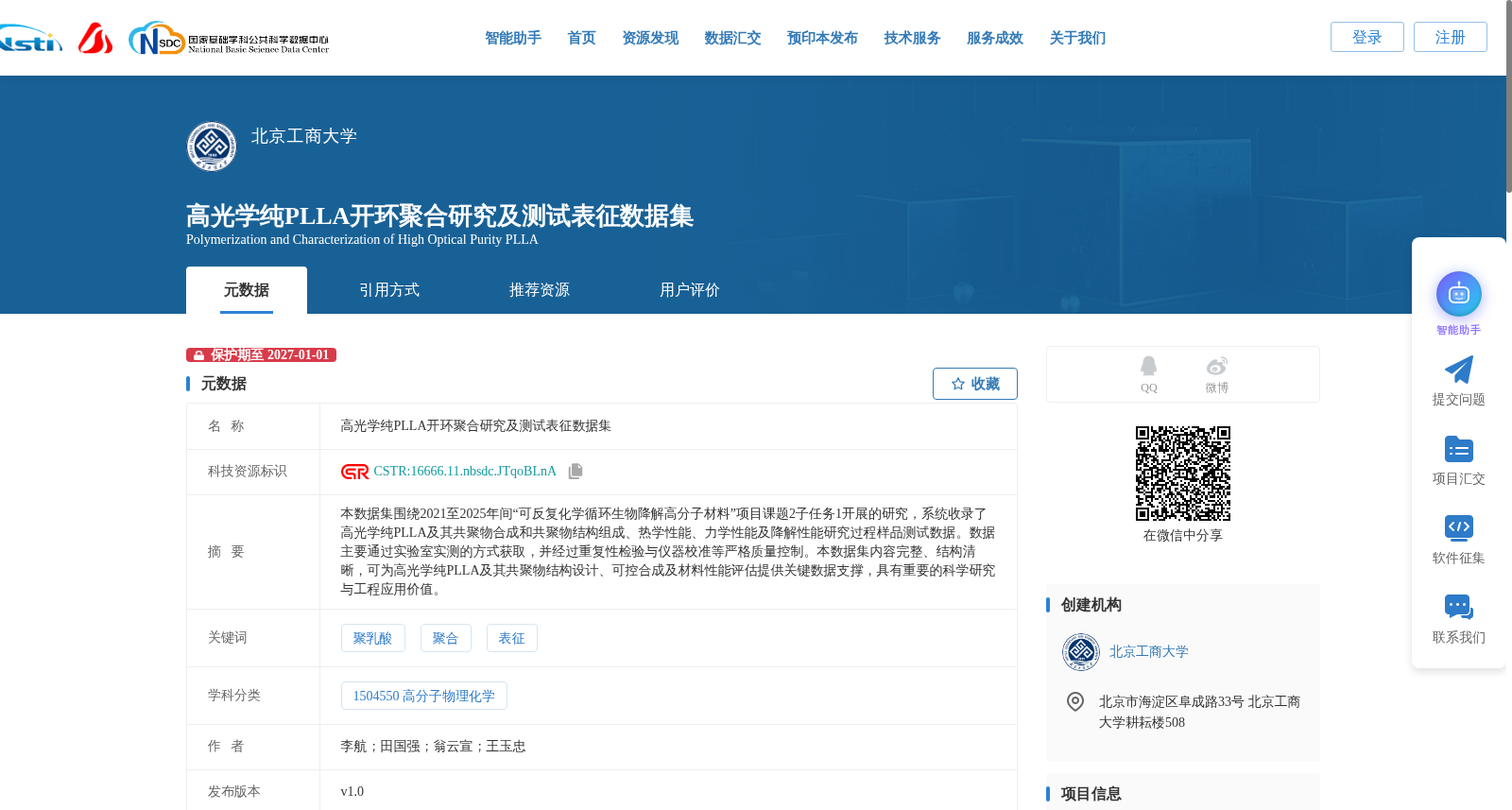Open the NSDC National Basic Science Data Center logo
Screen dimensions: 1512x810
tap(229, 39)
